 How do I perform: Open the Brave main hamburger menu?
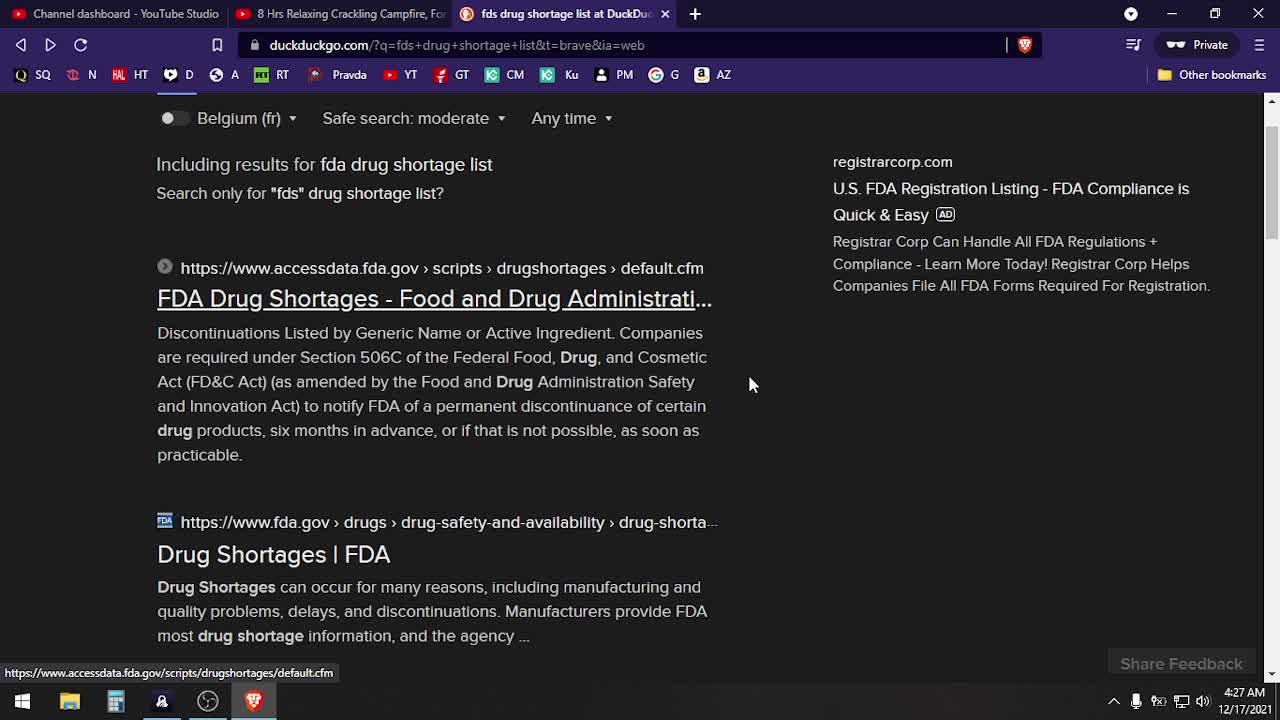click(1259, 45)
